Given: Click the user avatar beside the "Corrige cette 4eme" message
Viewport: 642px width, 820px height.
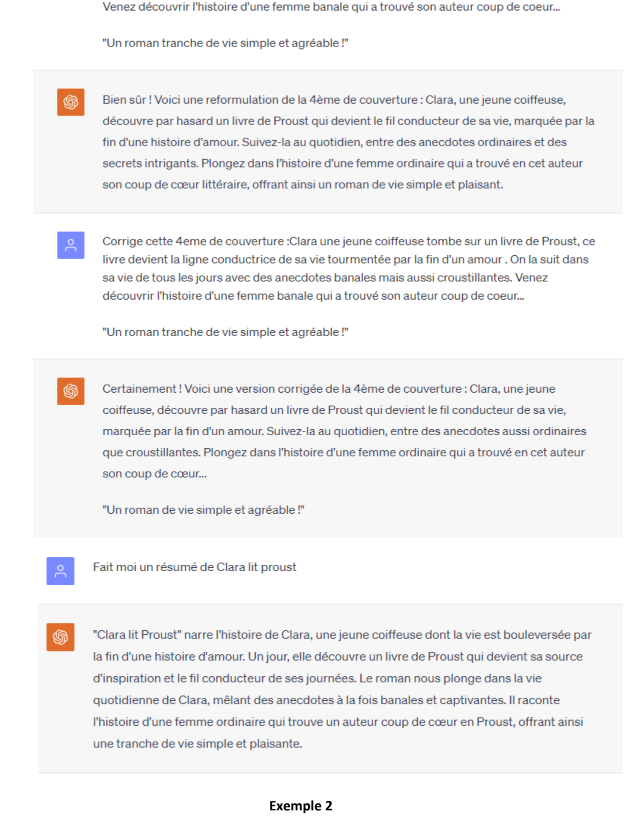Looking at the screenshot, I should pos(71,245).
